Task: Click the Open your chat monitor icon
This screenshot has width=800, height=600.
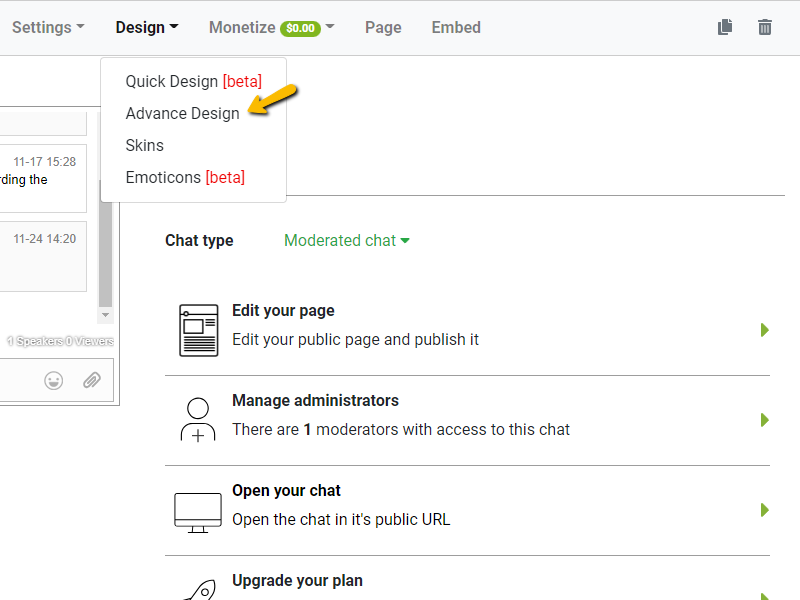Action: point(198,510)
